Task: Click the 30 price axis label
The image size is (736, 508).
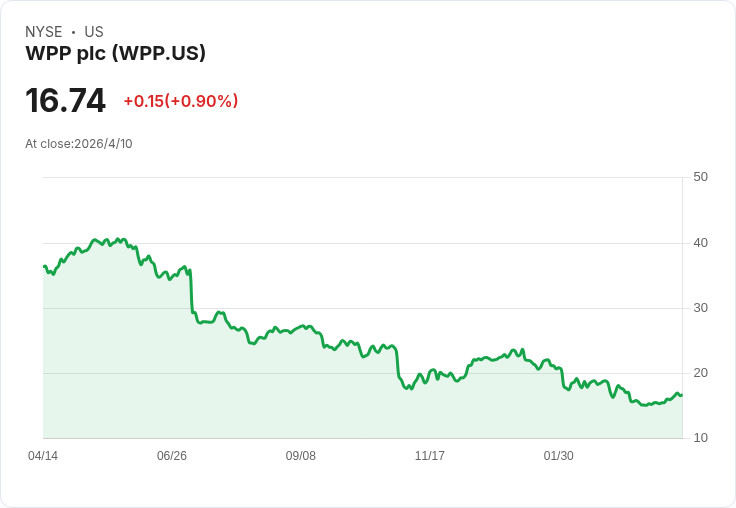Action: click(700, 308)
